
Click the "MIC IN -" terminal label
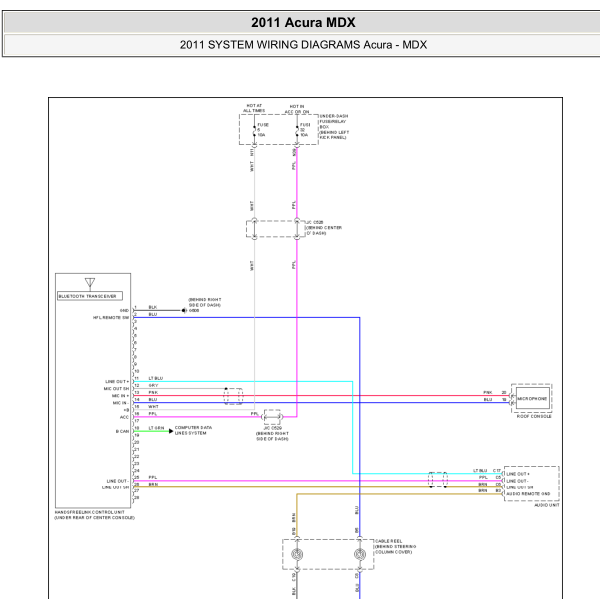pos(121,403)
